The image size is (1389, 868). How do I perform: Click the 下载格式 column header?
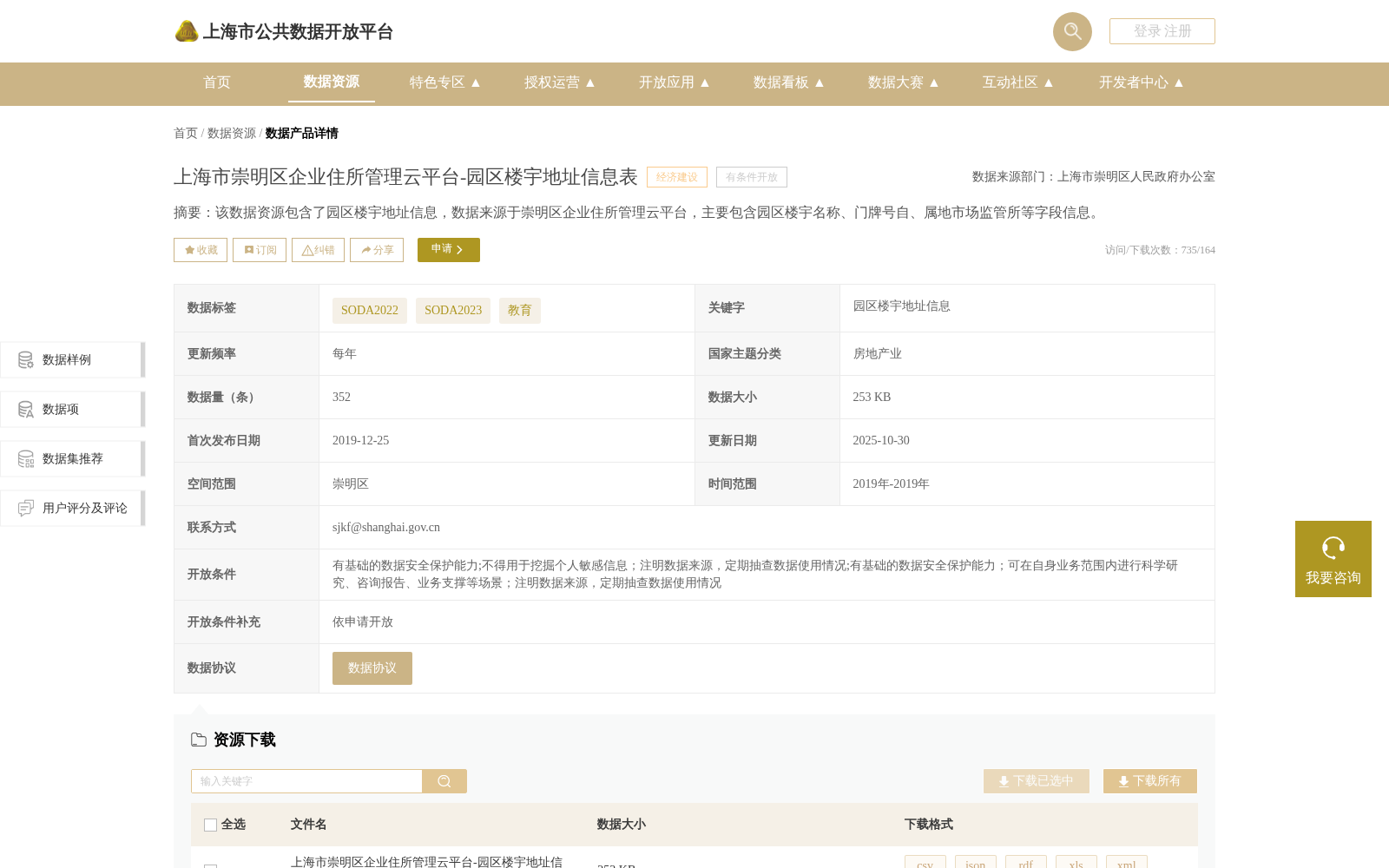click(x=928, y=825)
